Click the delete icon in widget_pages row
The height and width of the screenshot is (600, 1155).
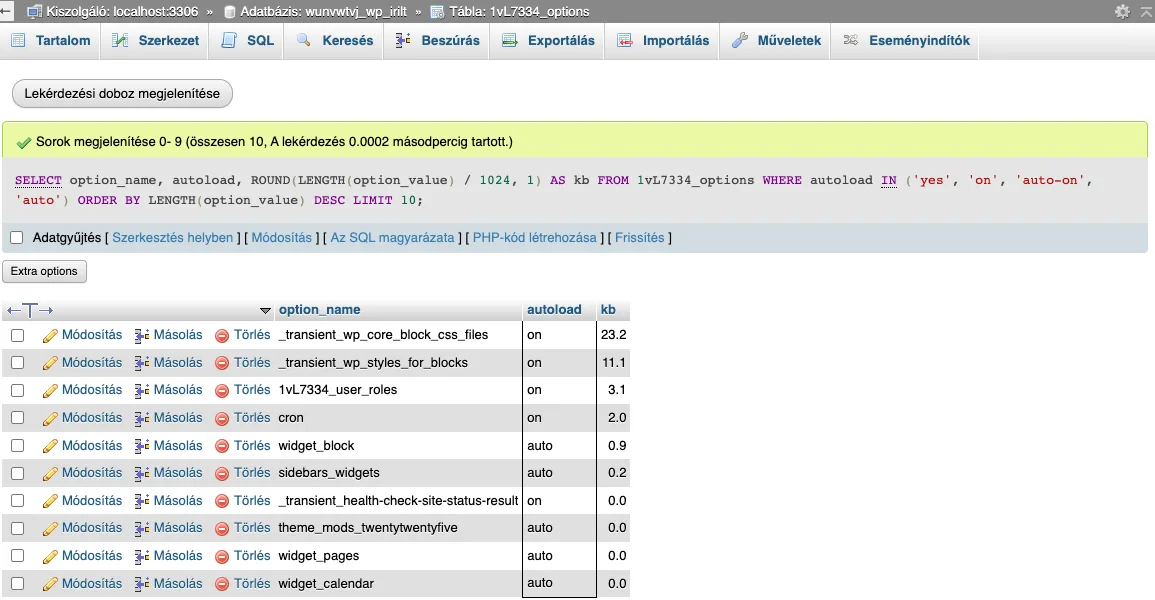(x=222, y=557)
